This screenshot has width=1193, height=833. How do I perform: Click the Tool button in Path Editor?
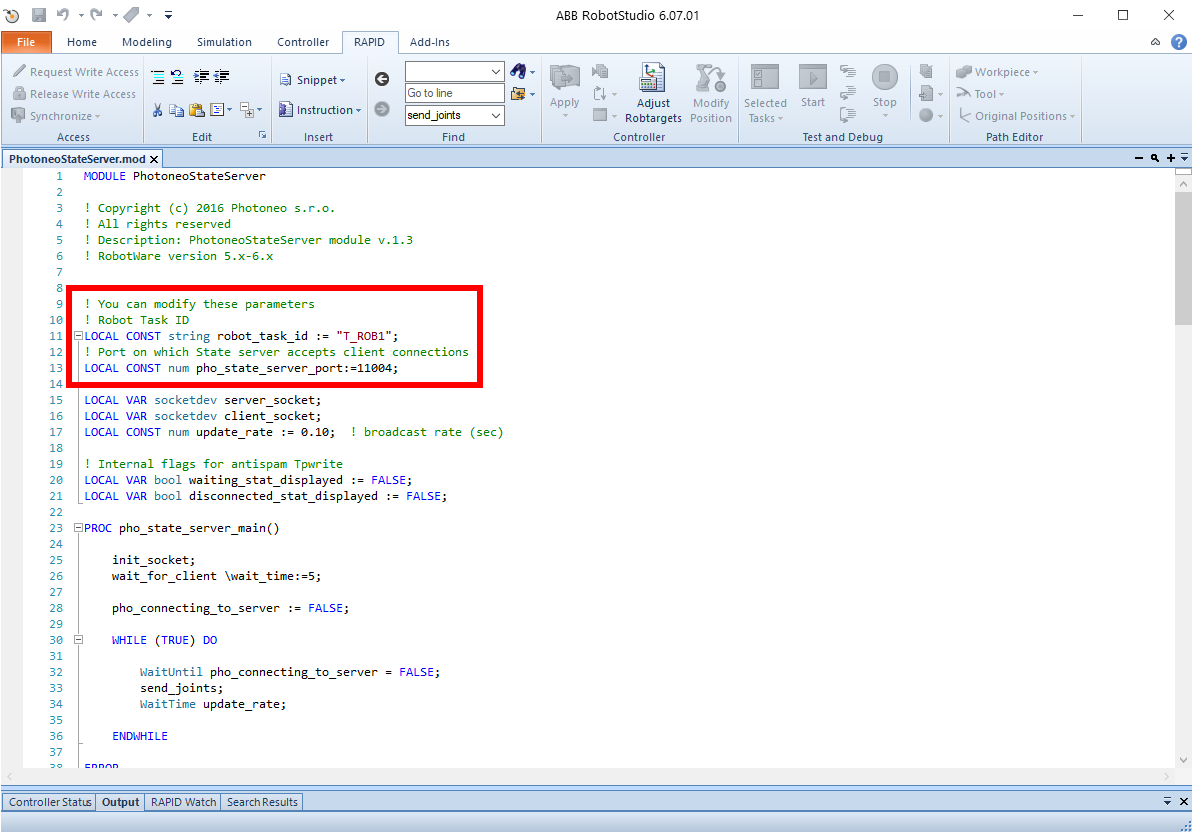point(980,94)
